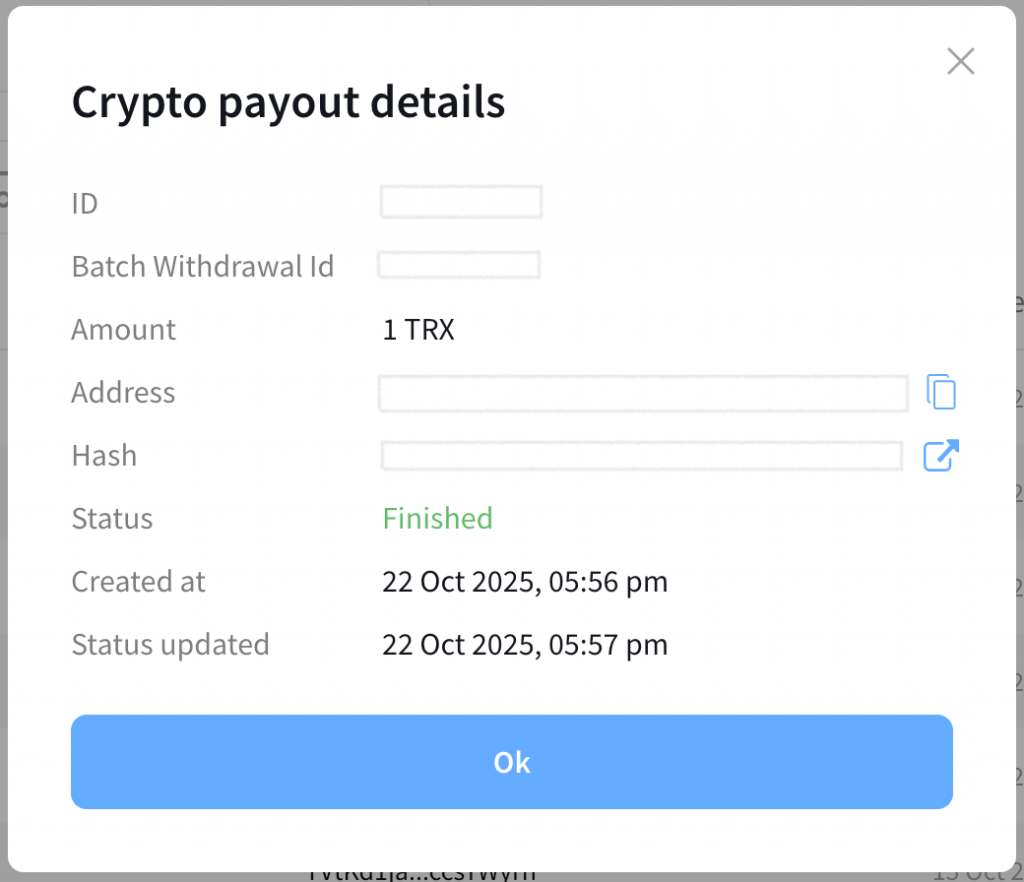Screen dimensions: 1024x882
Task: Click the 05:56 pm created timestamp
Action: (524, 581)
